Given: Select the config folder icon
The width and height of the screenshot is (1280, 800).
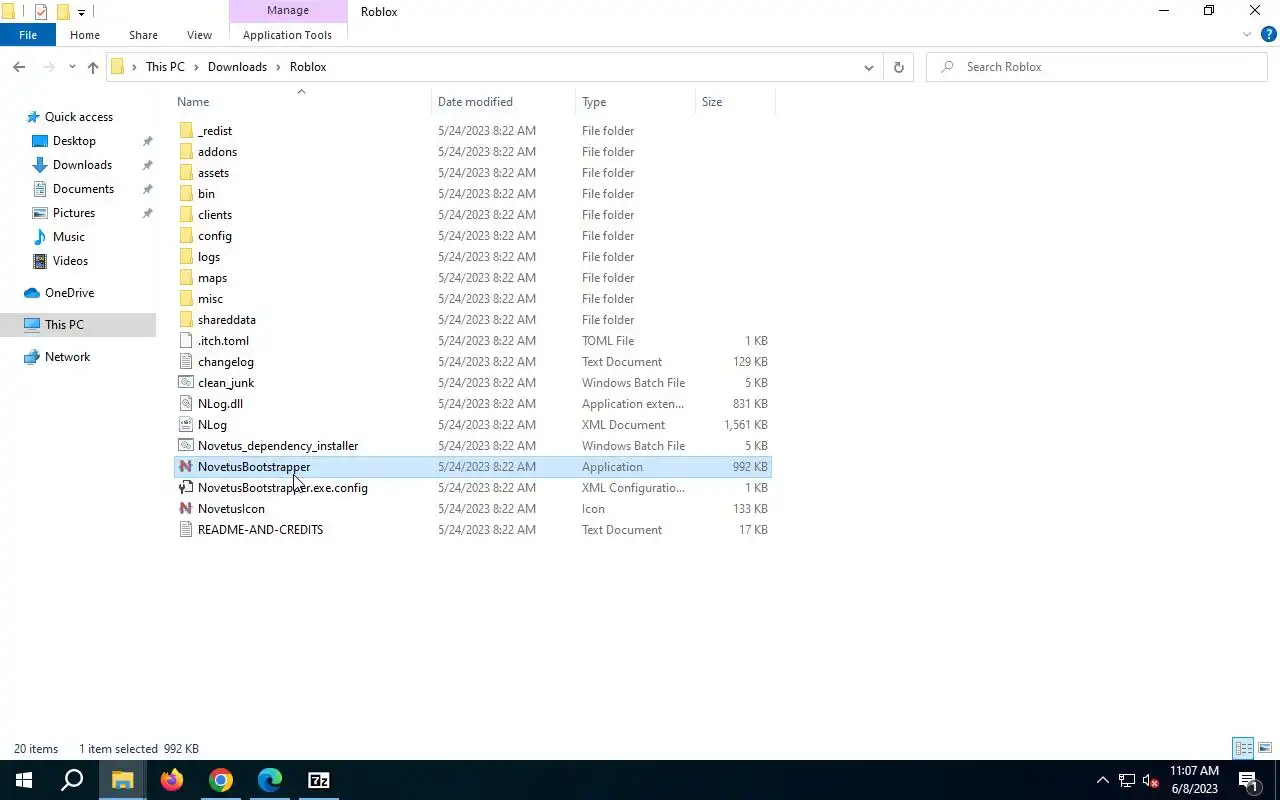Looking at the screenshot, I should coord(186,236).
